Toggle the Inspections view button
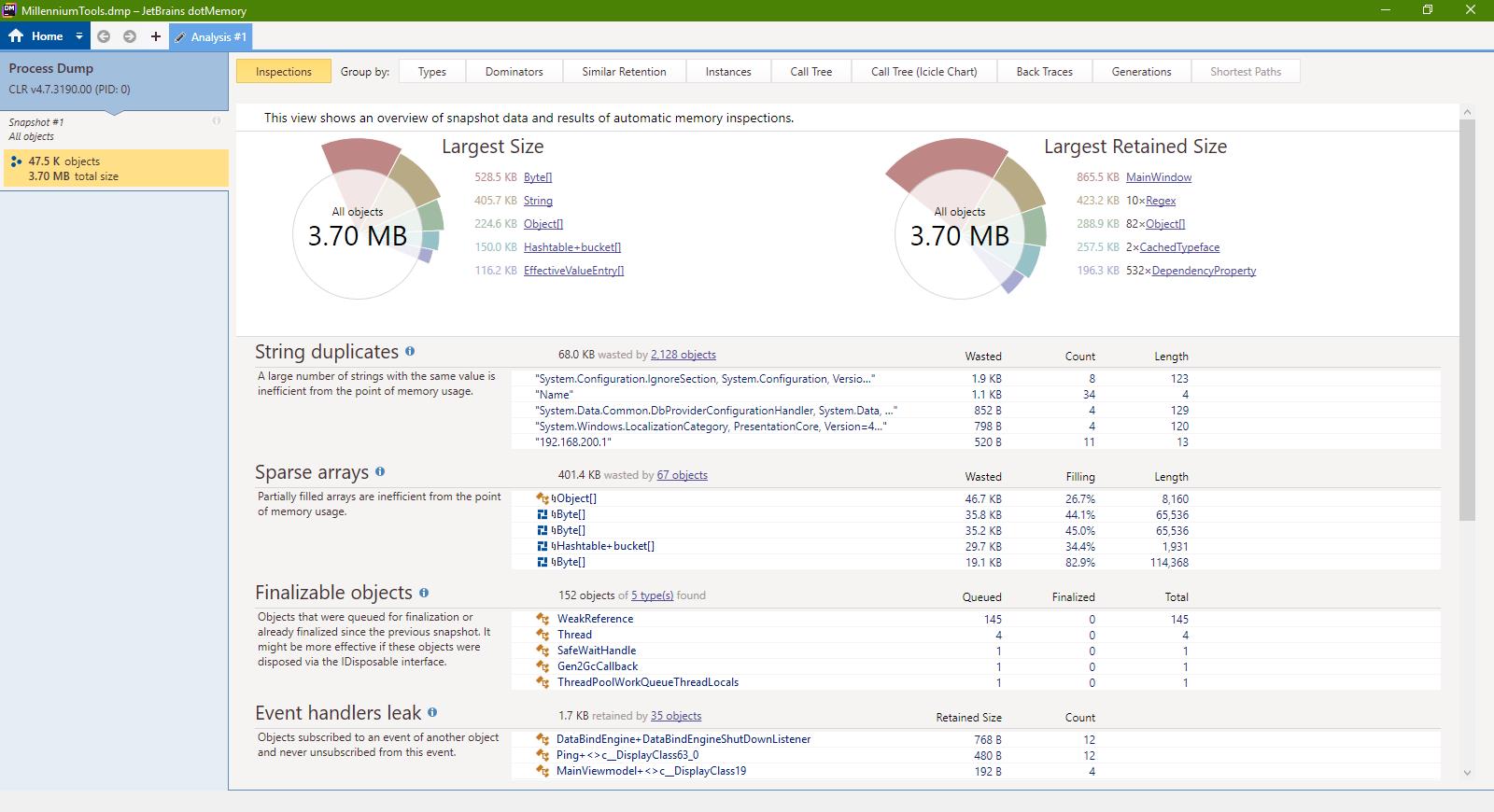Screen dimensions: 1494x812 click(283, 72)
